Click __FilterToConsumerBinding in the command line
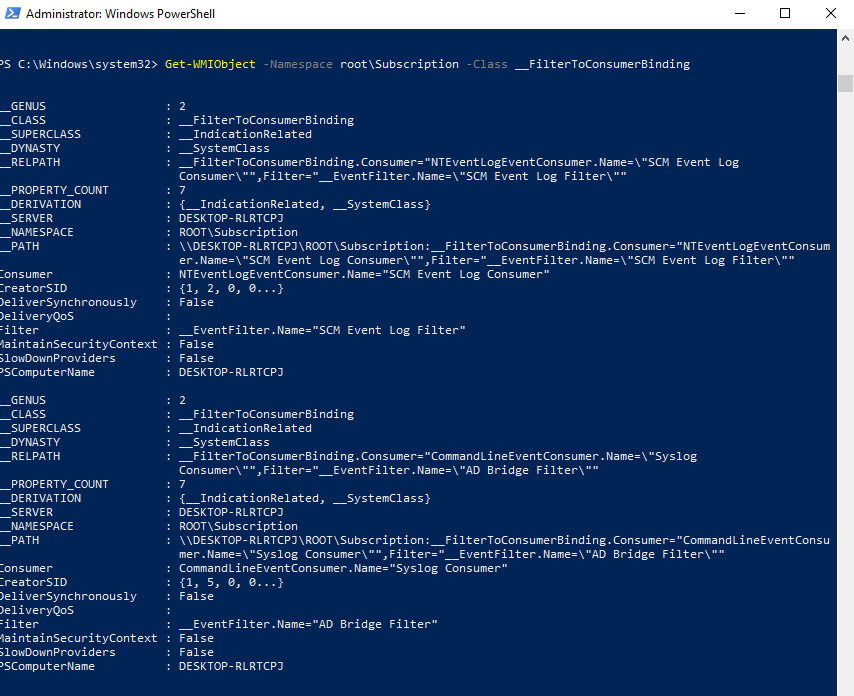This screenshot has height=696, width=854. 602,64
